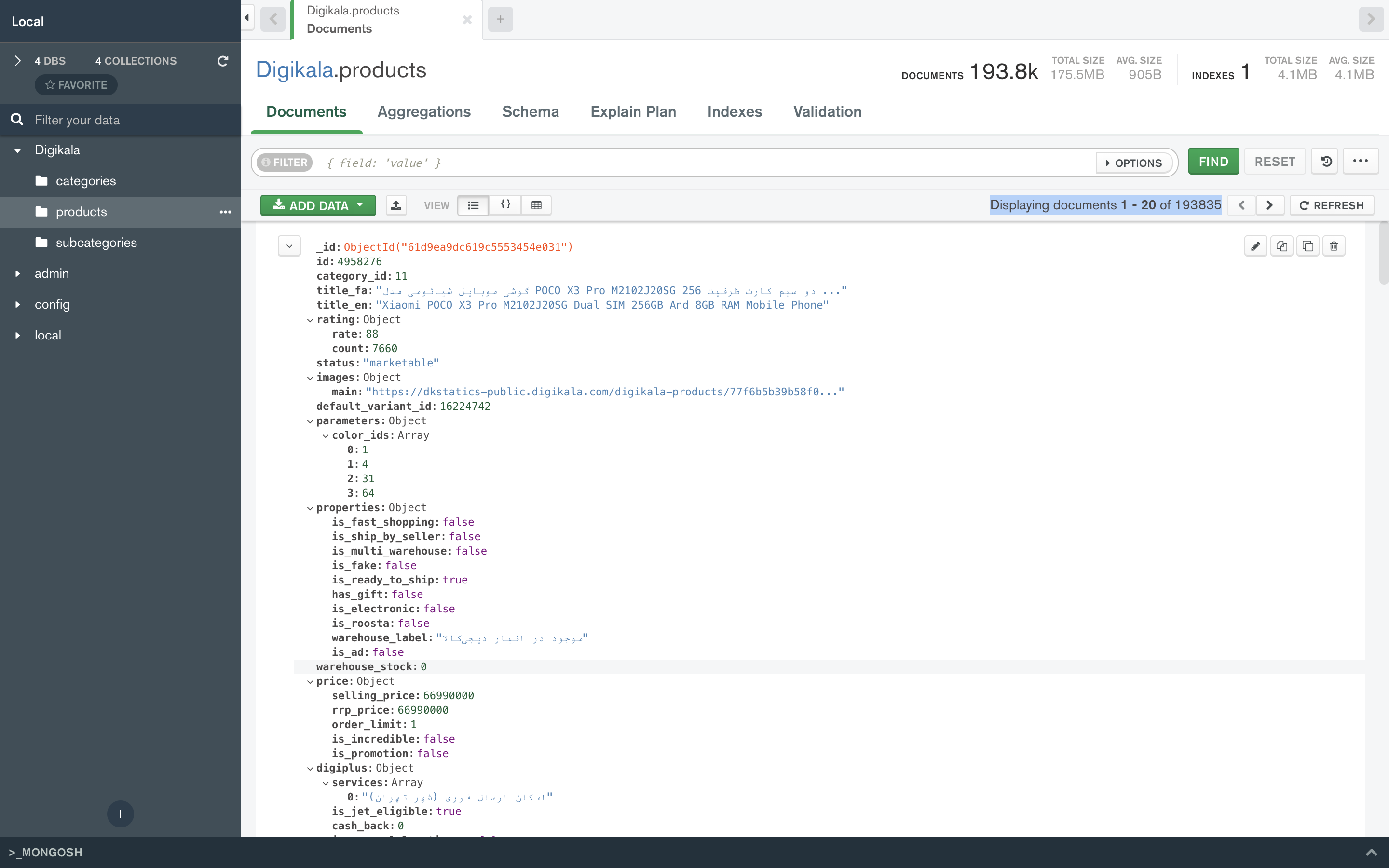The width and height of the screenshot is (1389, 868).
Task: Open the Explain Plan tab
Action: (x=633, y=111)
